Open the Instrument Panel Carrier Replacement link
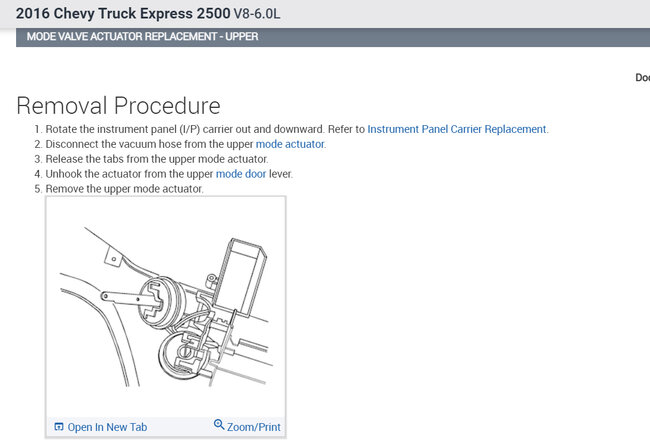Image resolution: width=650 pixels, height=447 pixels. tap(457, 129)
